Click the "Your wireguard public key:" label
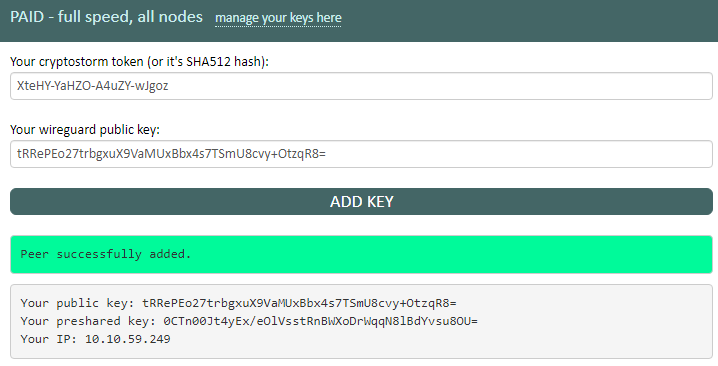Screen dimensions: 718x366 [x=85, y=130]
